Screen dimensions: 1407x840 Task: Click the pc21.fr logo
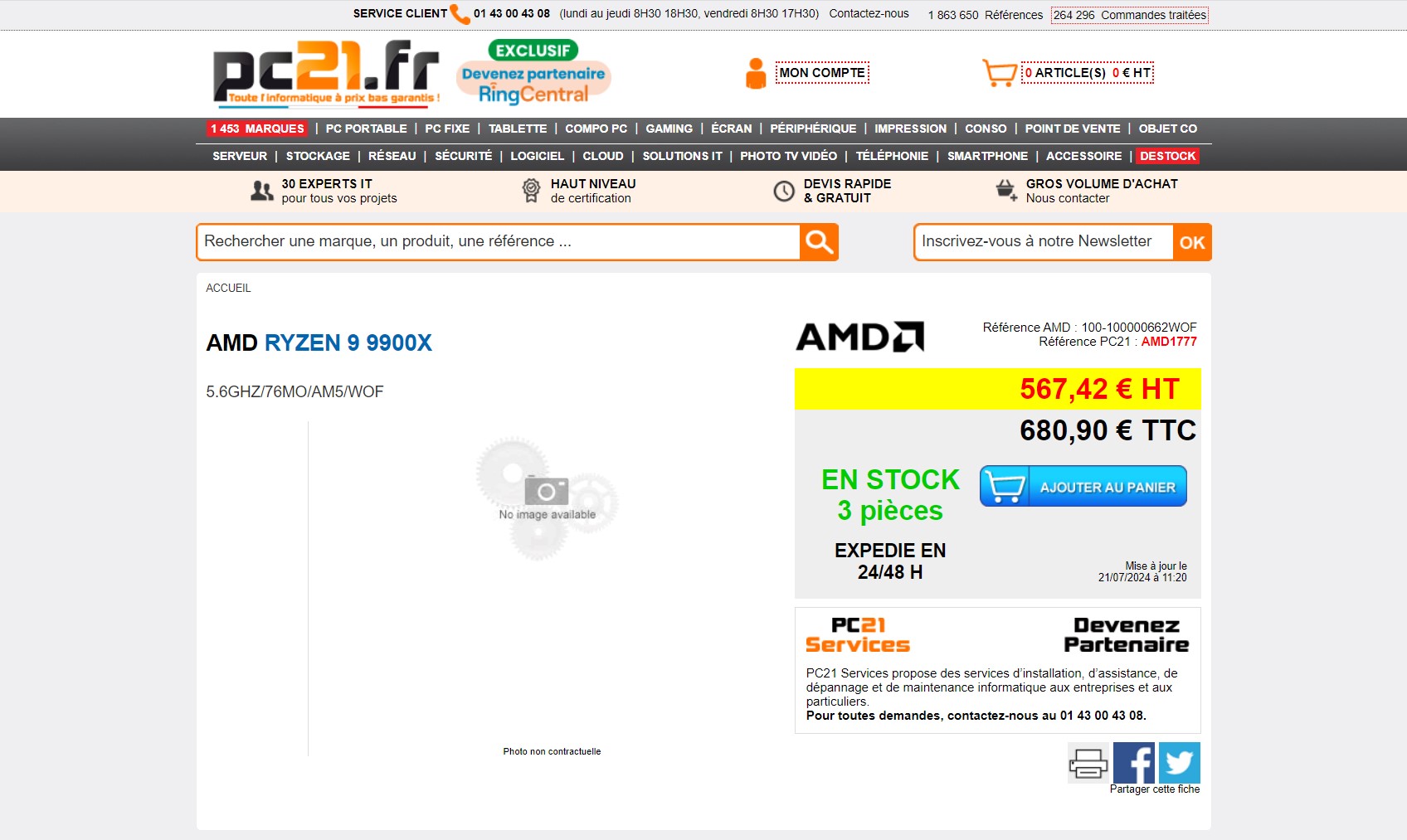[x=326, y=73]
